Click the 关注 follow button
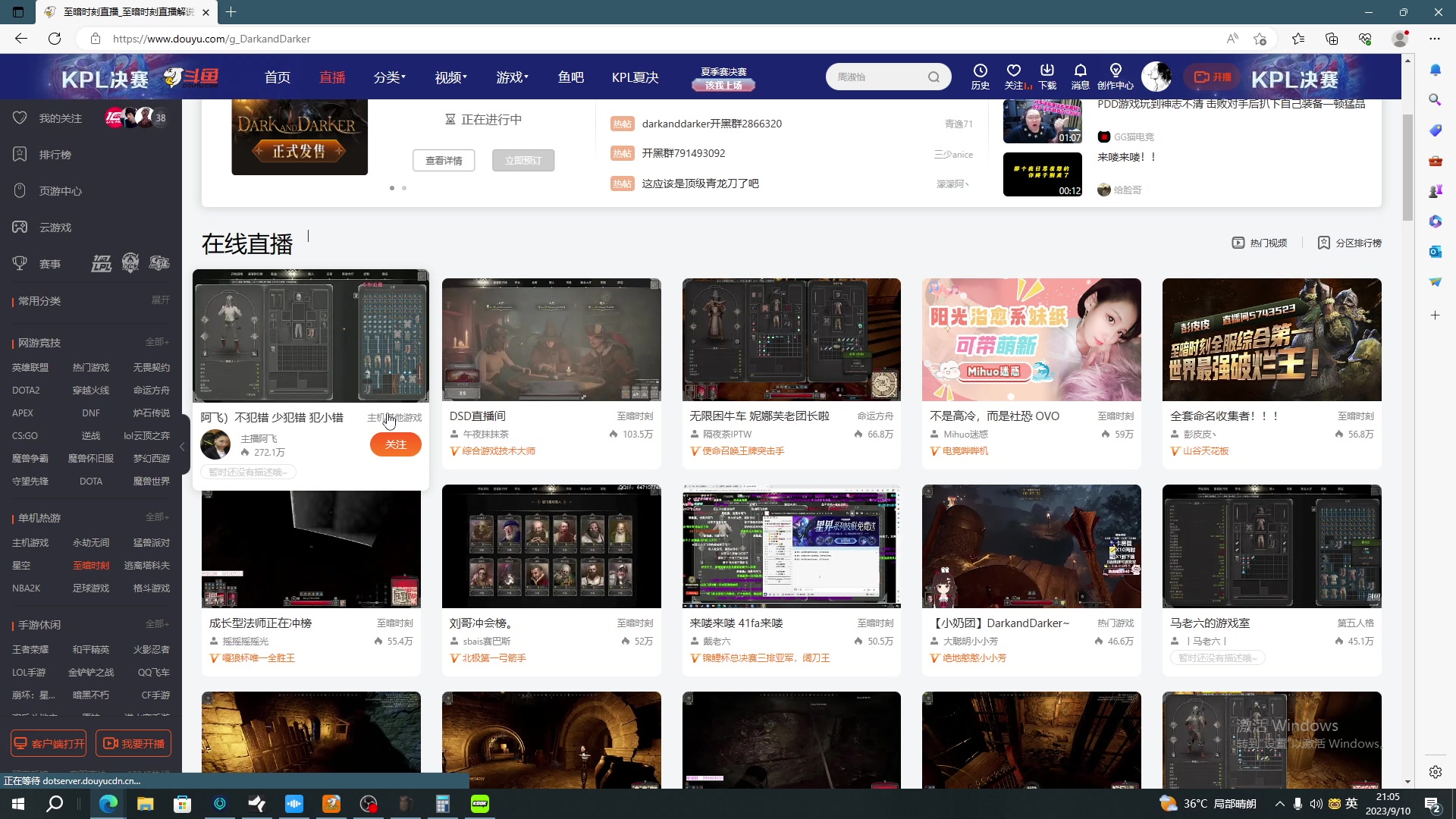The width and height of the screenshot is (1456, 819). tap(396, 444)
